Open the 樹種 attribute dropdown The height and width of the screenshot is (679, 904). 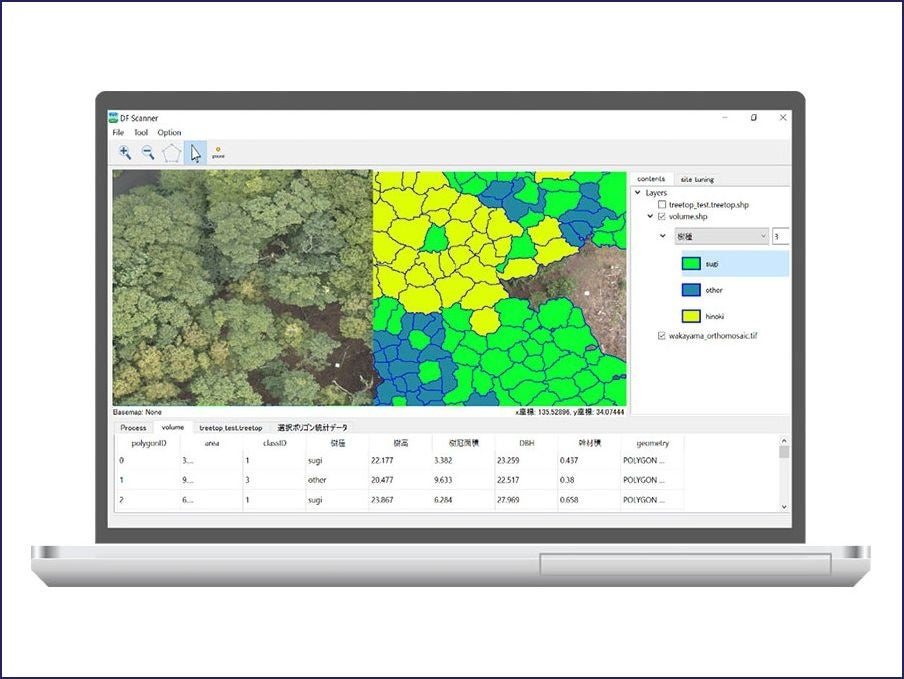(x=722, y=236)
